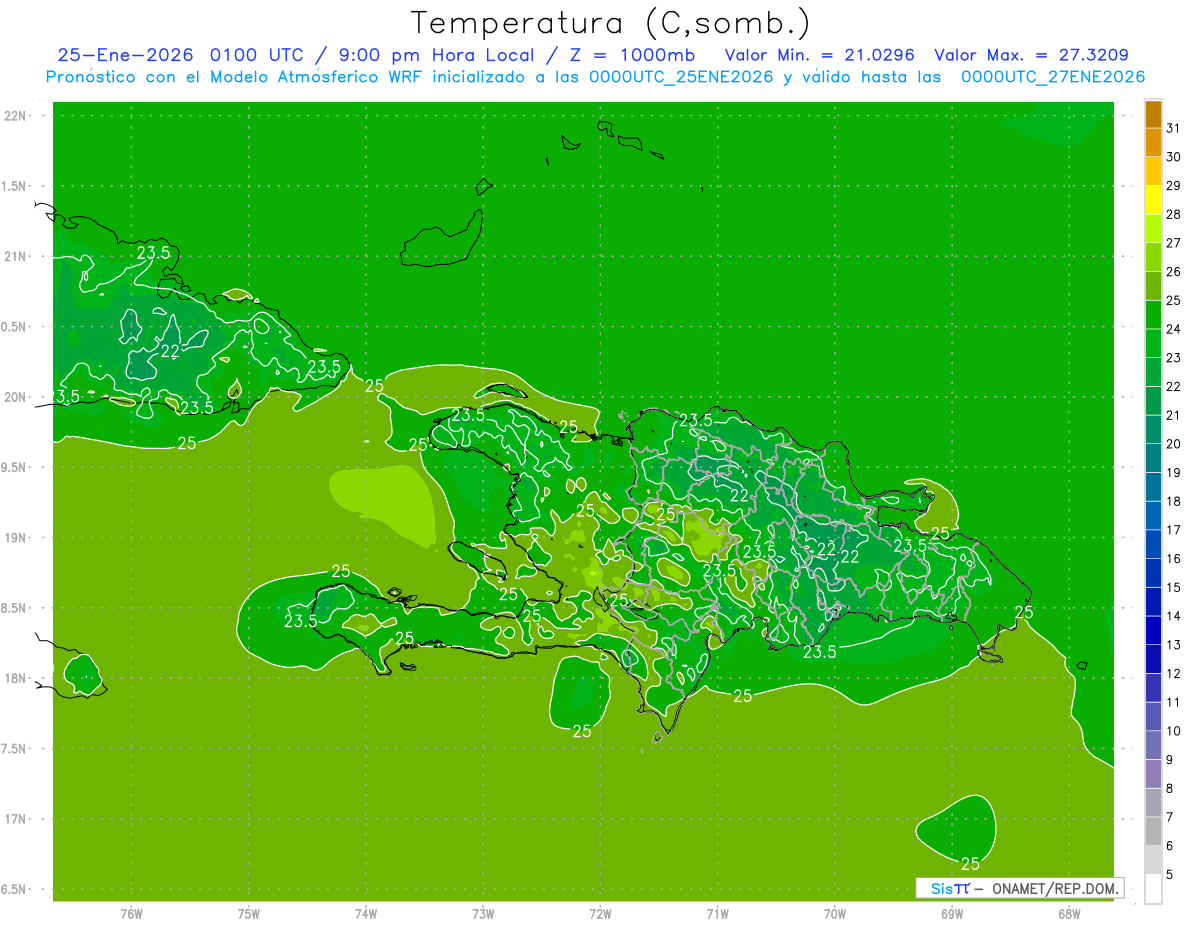
Task: Click the legend value "10"
Action: click(1173, 731)
